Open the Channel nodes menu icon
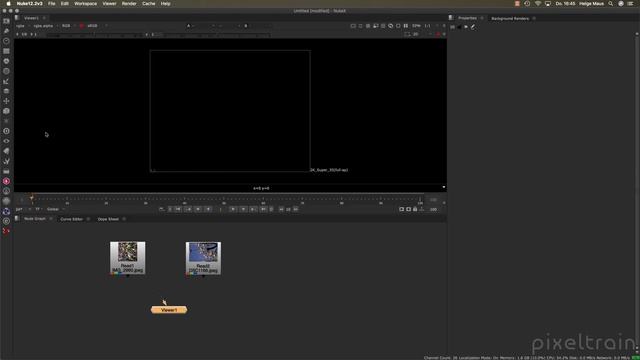 point(6,51)
